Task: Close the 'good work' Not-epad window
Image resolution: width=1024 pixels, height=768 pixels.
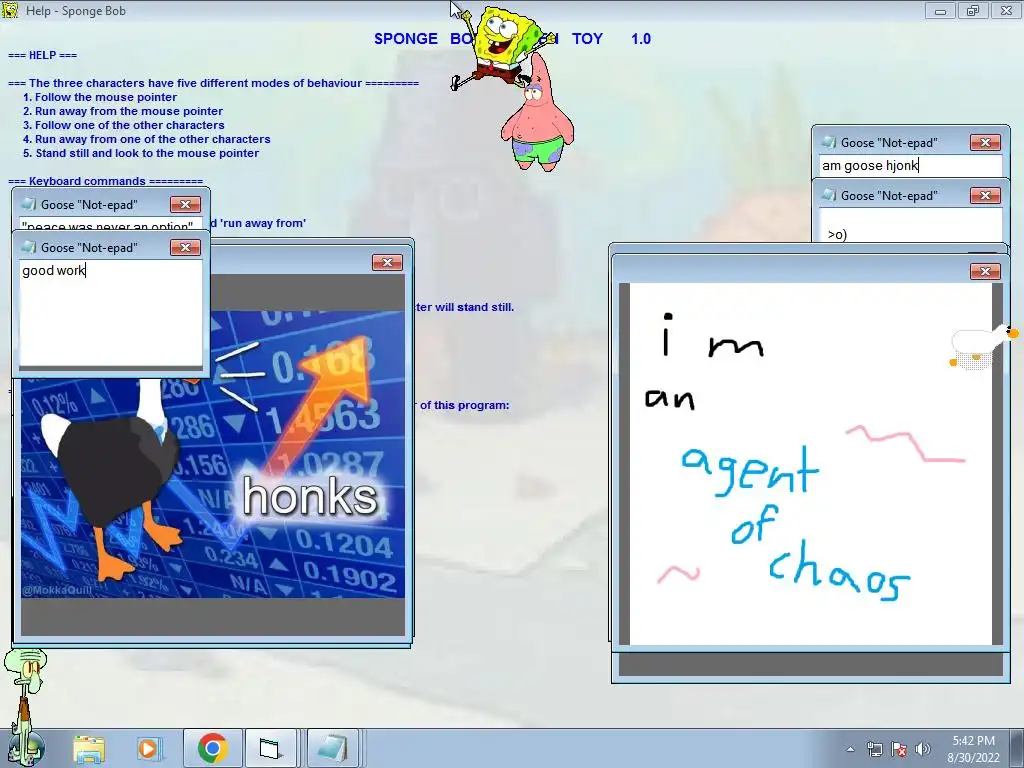Action: (x=185, y=248)
